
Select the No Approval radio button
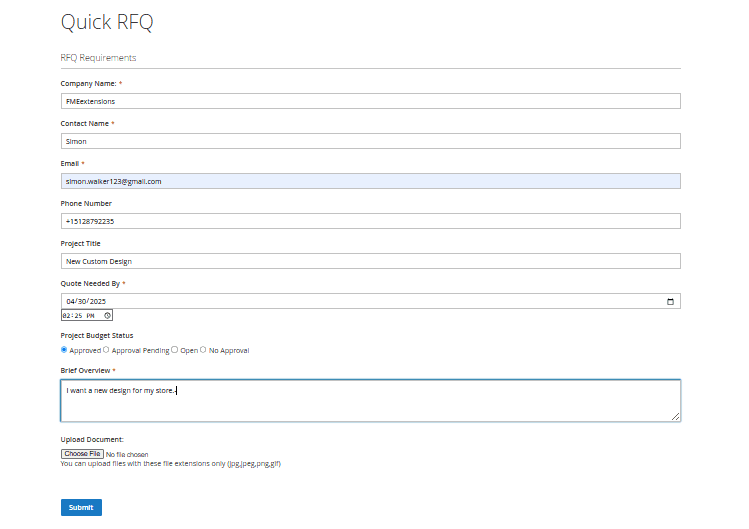[x=203, y=350]
